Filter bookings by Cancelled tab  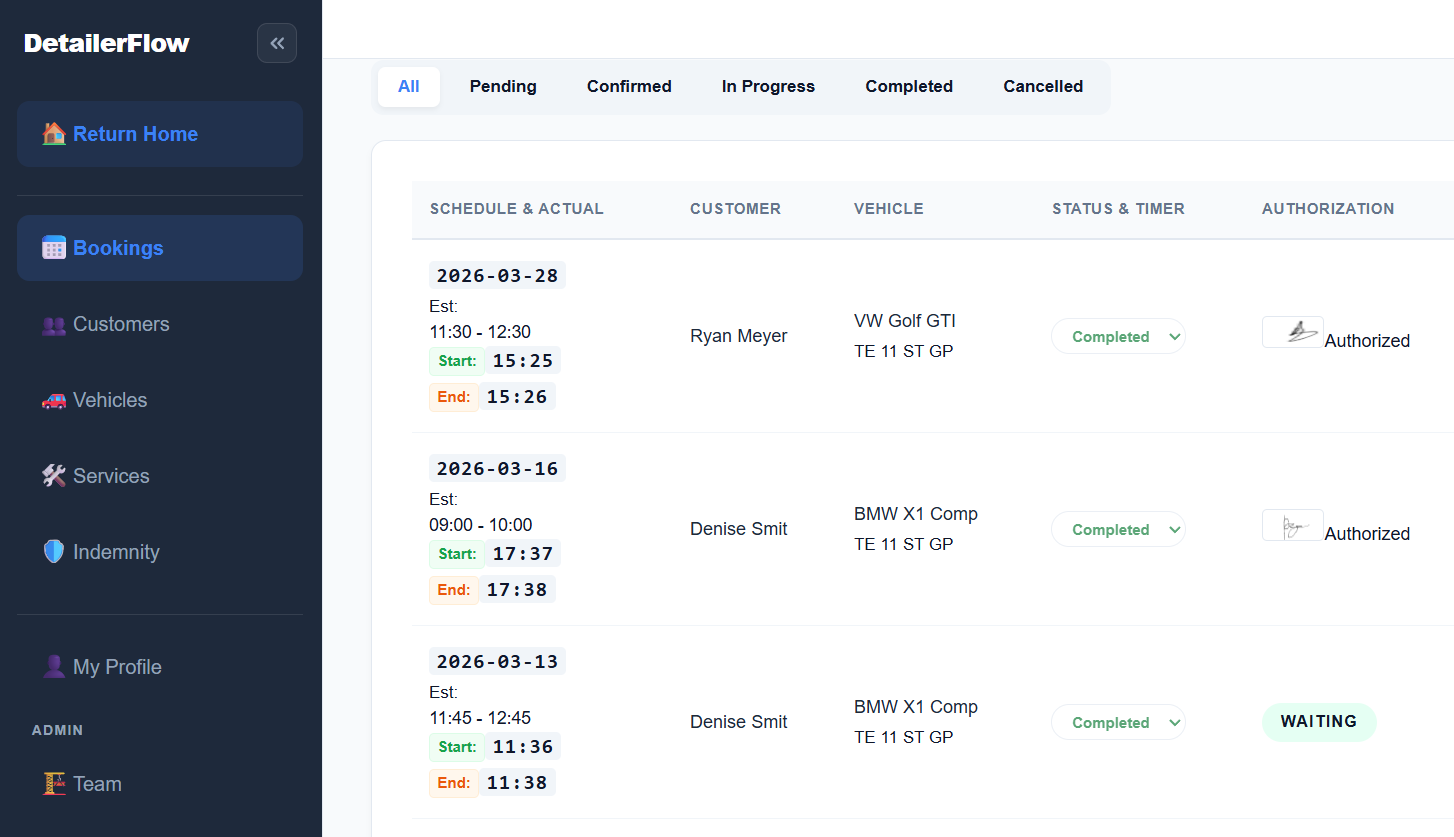tap(1043, 87)
